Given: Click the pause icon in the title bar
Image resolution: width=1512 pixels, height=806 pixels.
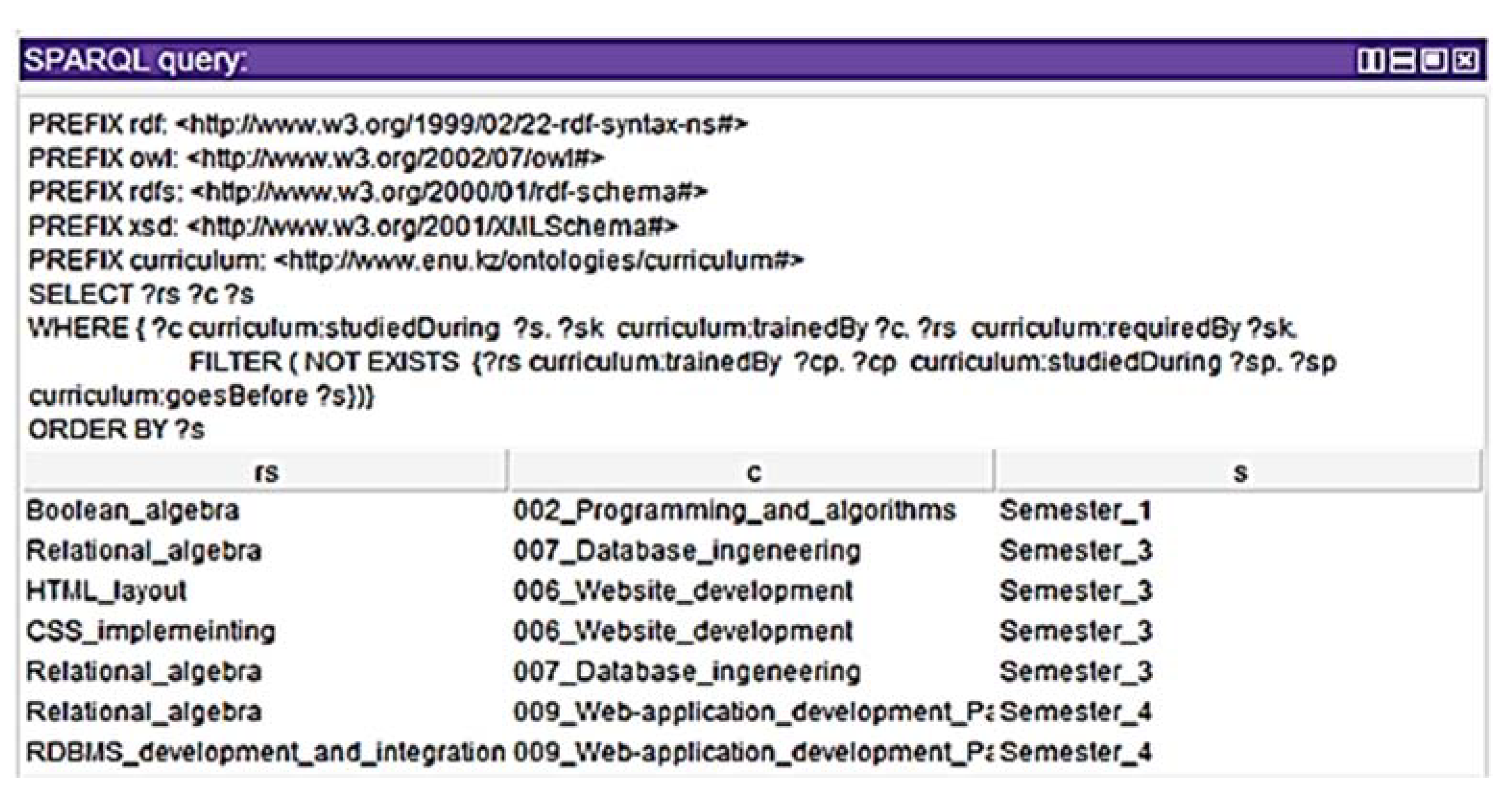Looking at the screenshot, I should [1372, 61].
